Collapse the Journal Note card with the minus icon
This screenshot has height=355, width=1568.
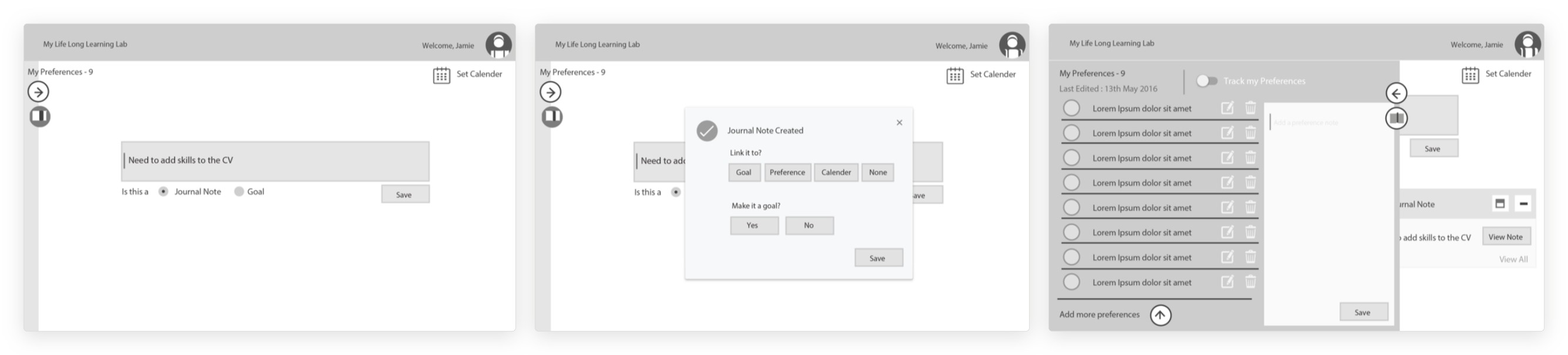1523,204
